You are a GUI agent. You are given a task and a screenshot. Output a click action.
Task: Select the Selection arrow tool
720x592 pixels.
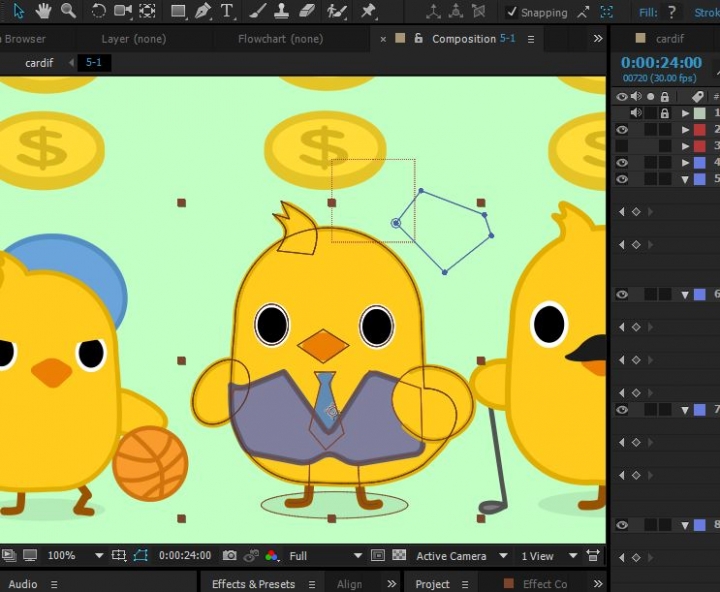19,11
